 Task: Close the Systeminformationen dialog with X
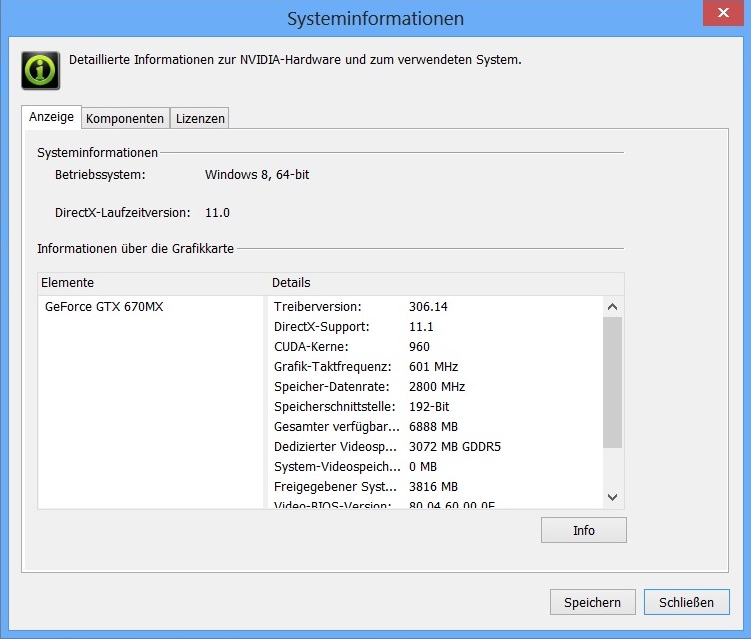(x=723, y=13)
